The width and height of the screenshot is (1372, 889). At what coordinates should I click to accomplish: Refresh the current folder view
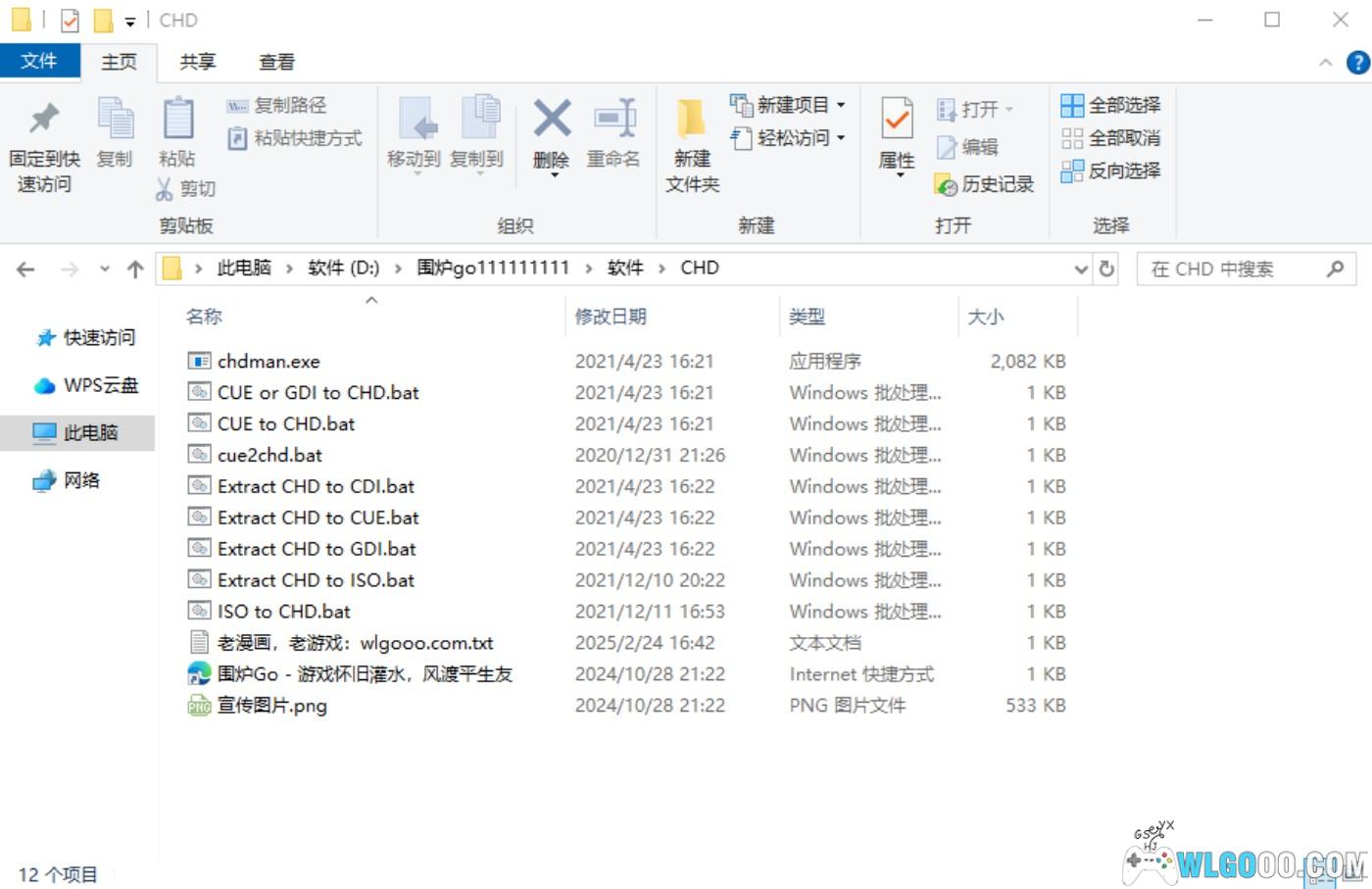[1107, 269]
